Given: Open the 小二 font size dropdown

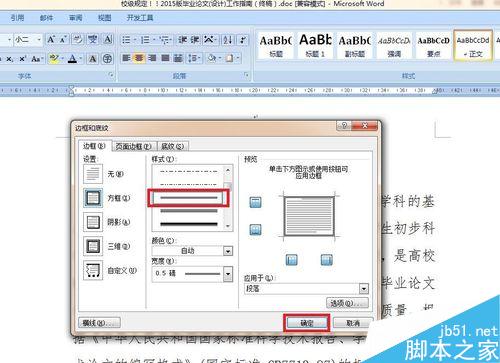Looking at the screenshot, I should [x=39, y=40].
